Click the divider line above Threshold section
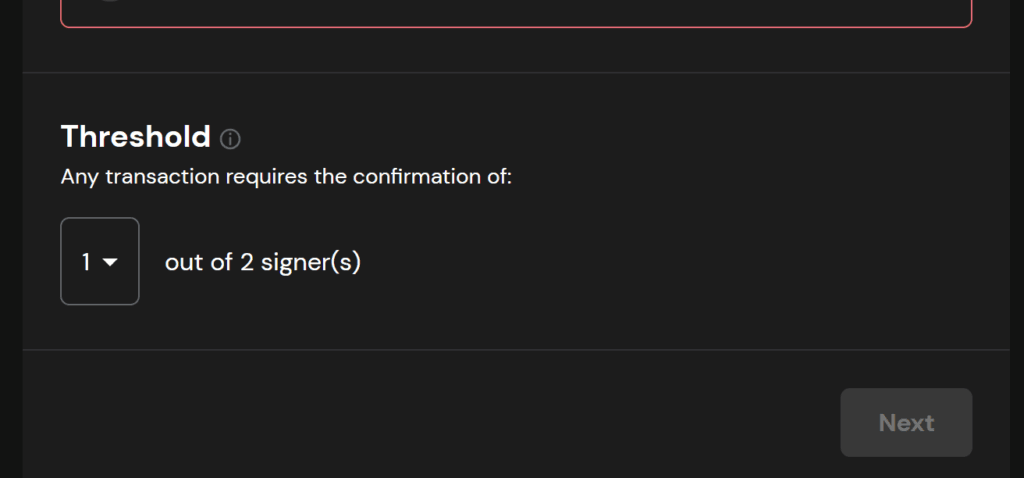This screenshot has height=478, width=1024. [516, 72]
